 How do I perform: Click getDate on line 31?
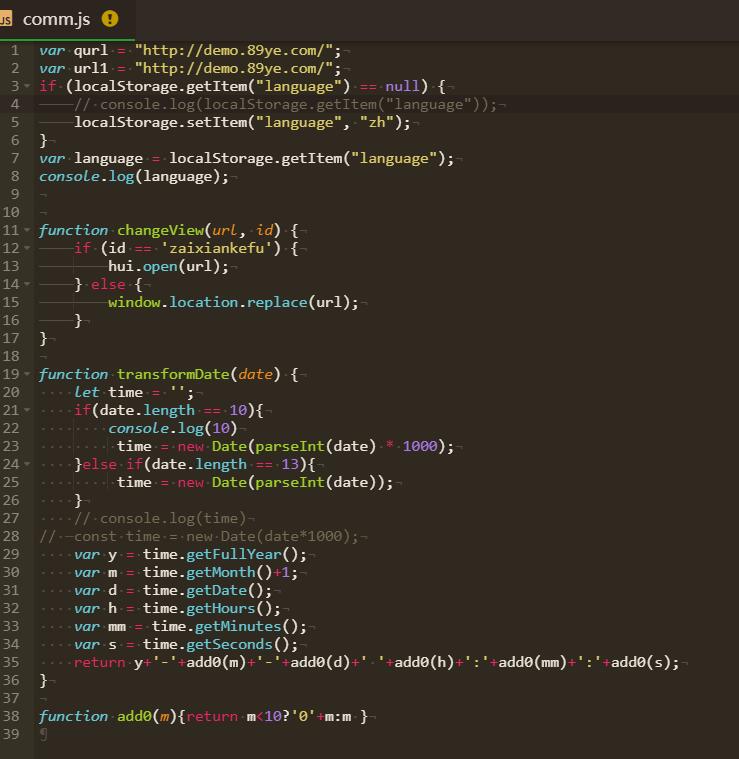tap(216, 590)
